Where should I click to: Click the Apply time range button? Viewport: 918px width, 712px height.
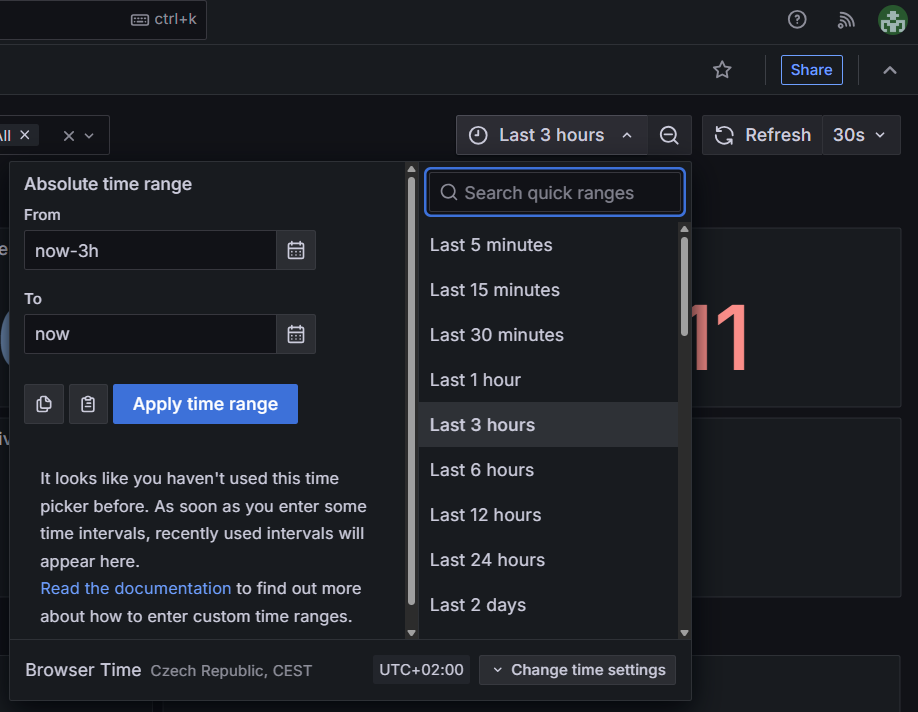(x=205, y=404)
